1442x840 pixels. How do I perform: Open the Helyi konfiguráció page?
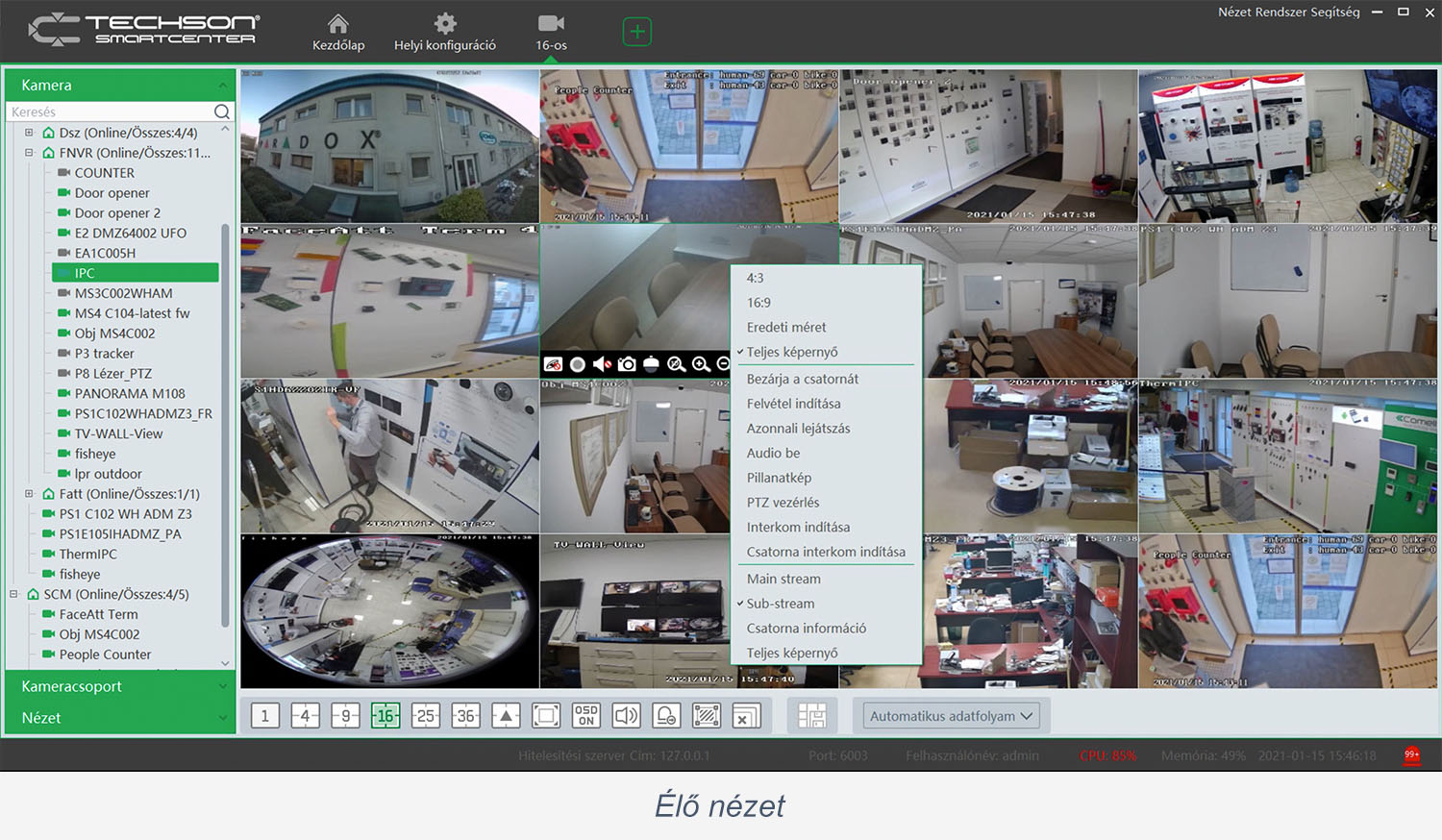point(444,32)
